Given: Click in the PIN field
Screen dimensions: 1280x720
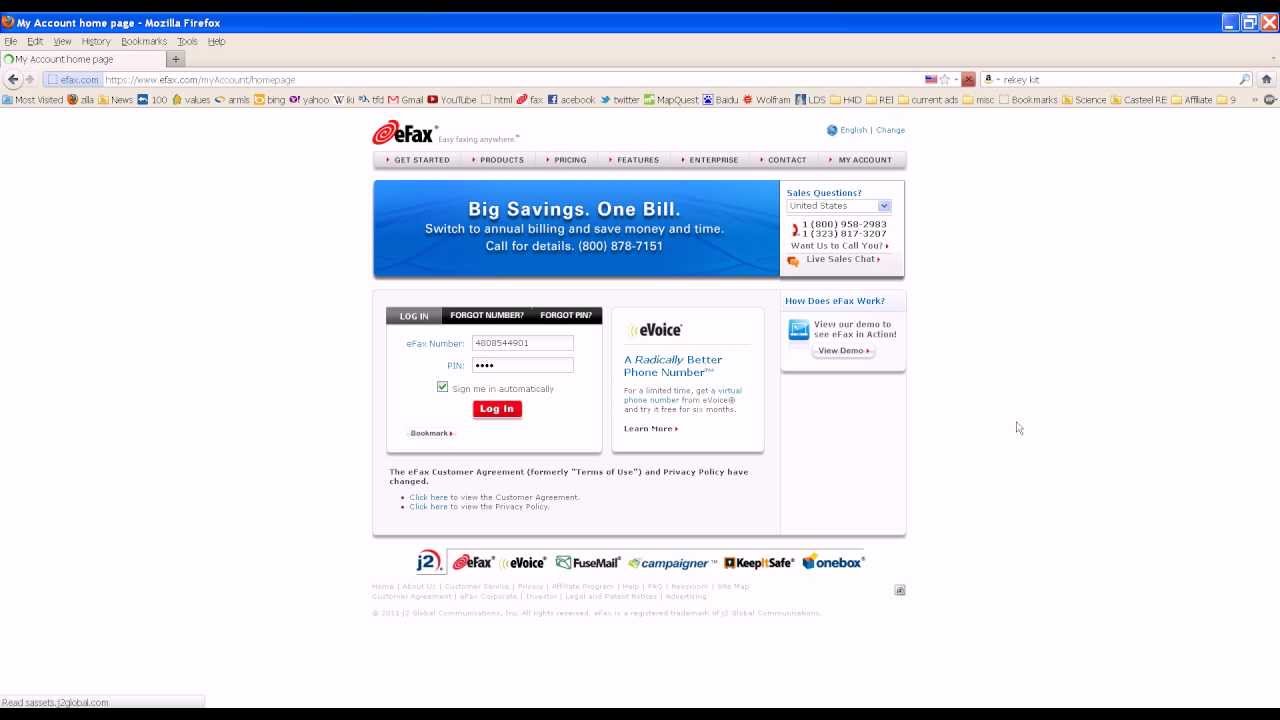Looking at the screenshot, I should click(x=523, y=365).
